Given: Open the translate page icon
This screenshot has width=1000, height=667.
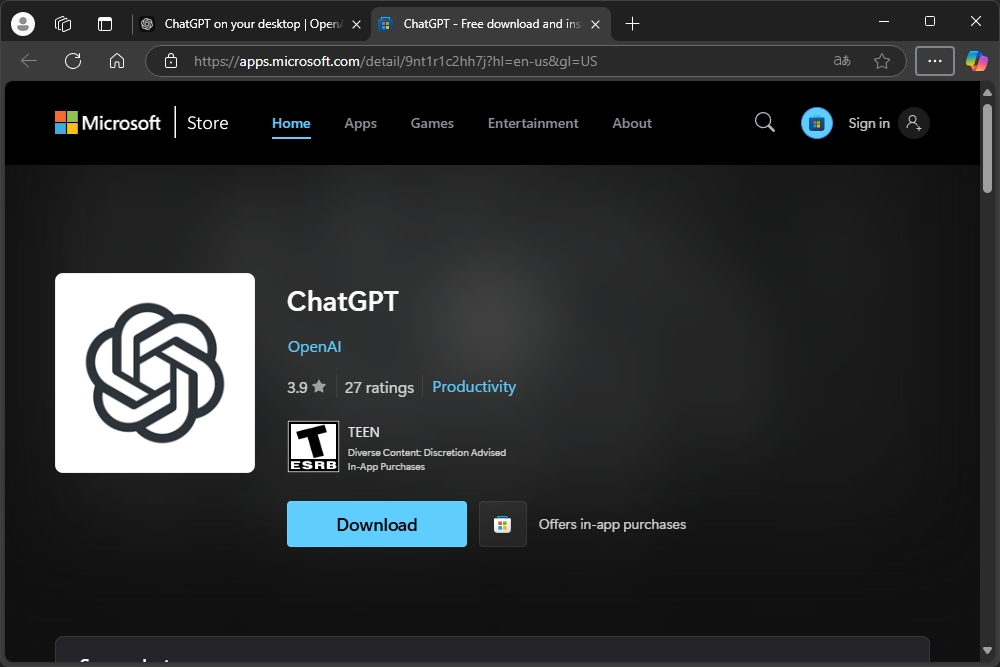Looking at the screenshot, I should coord(842,61).
